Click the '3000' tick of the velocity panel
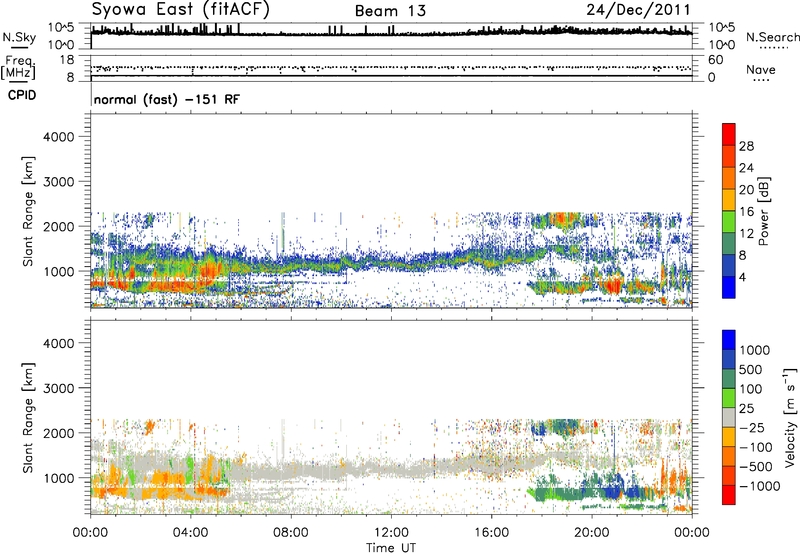The height and width of the screenshot is (554, 800). click(x=59, y=388)
